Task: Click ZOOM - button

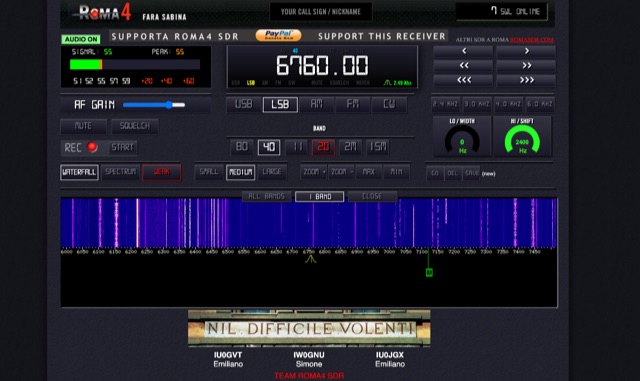Action: (342, 172)
